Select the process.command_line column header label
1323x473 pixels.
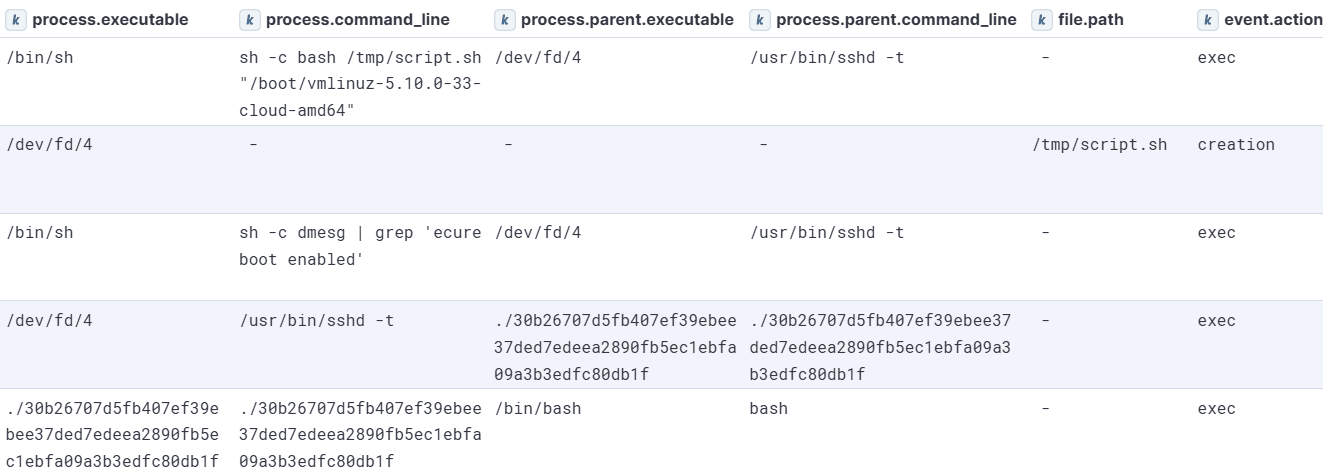coord(357,20)
